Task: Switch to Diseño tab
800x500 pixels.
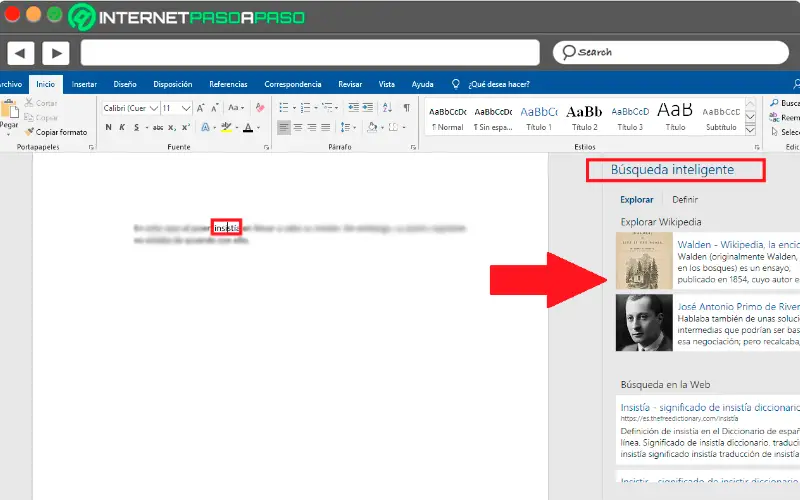Action: click(125, 84)
